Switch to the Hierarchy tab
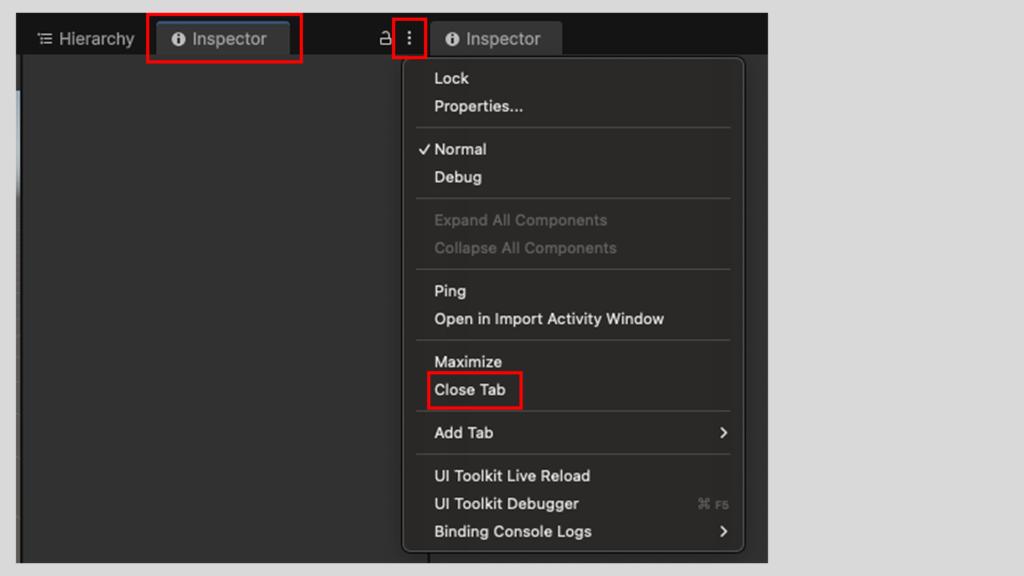This screenshot has height=576, width=1024. pyautogui.click(x=86, y=39)
